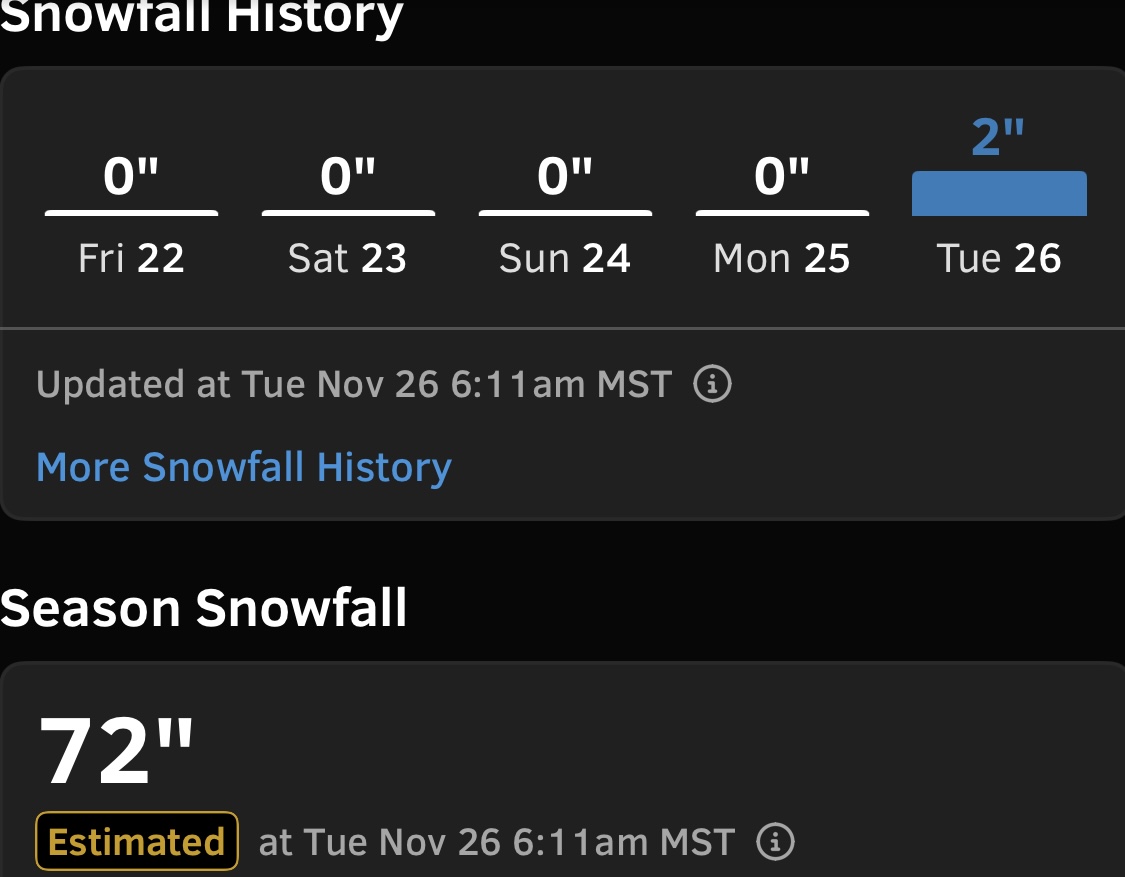The image size is (1125, 877).
Task: Select the Sat 23 snowfall column
Action: coord(348,215)
